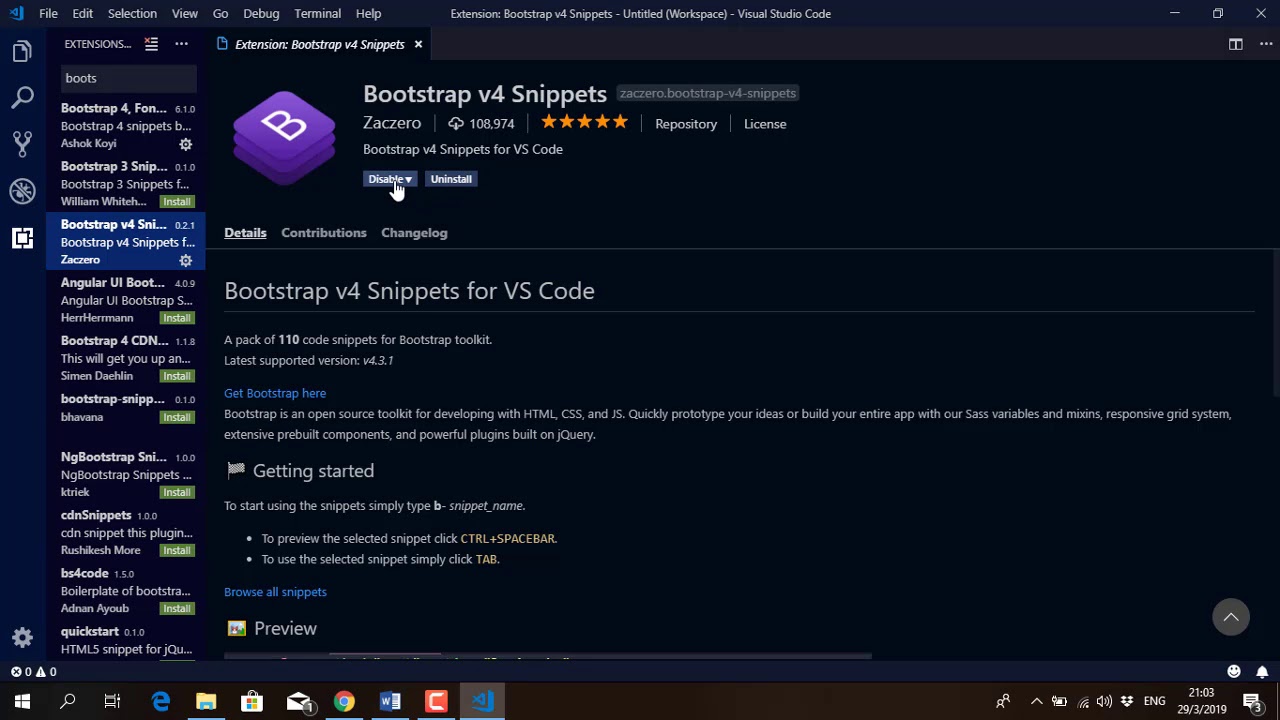
Task: Click the Bootstrap v4 Snippets logo
Action: point(284,138)
